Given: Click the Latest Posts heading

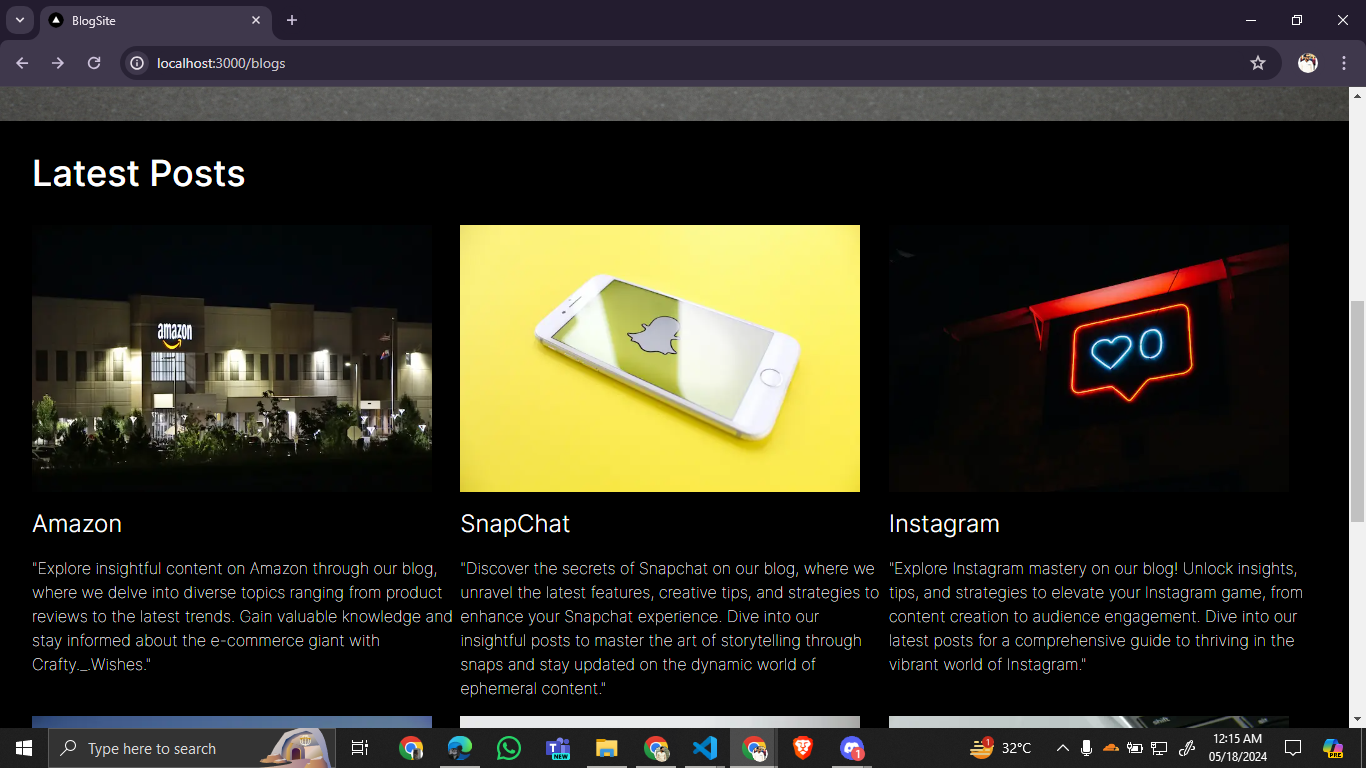Looking at the screenshot, I should (139, 173).
